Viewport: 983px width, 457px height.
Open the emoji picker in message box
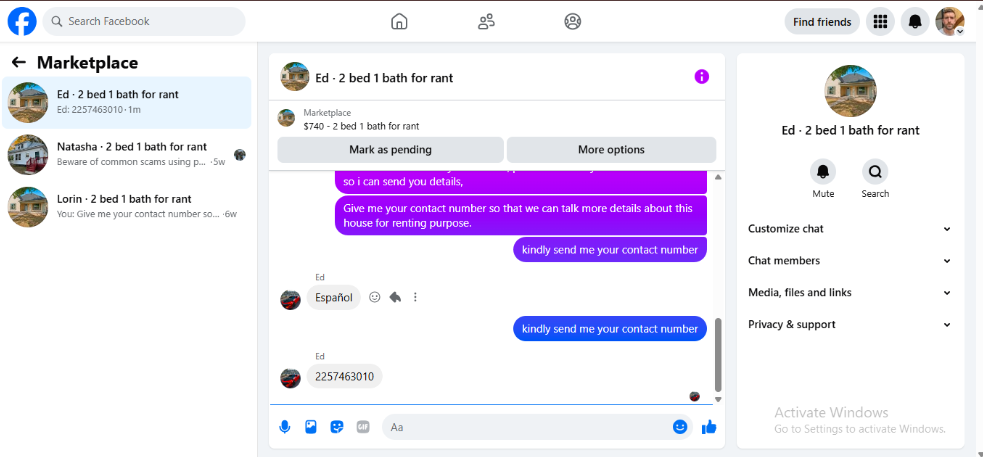coord(680,427)
